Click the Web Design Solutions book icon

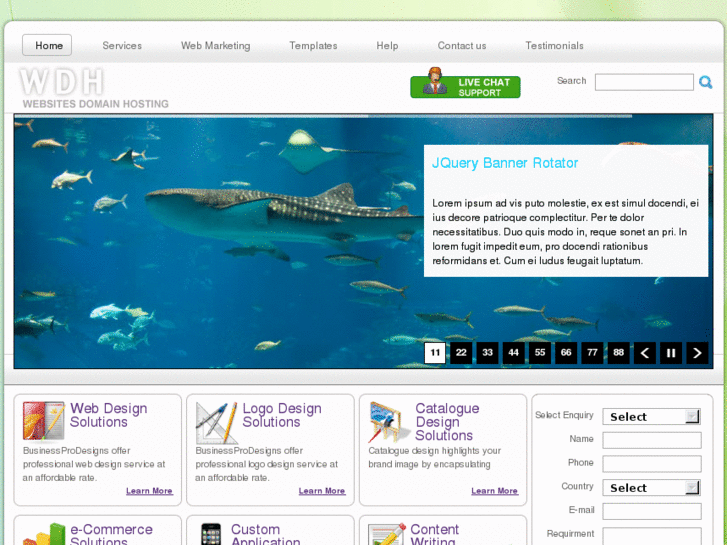[44, 421]
